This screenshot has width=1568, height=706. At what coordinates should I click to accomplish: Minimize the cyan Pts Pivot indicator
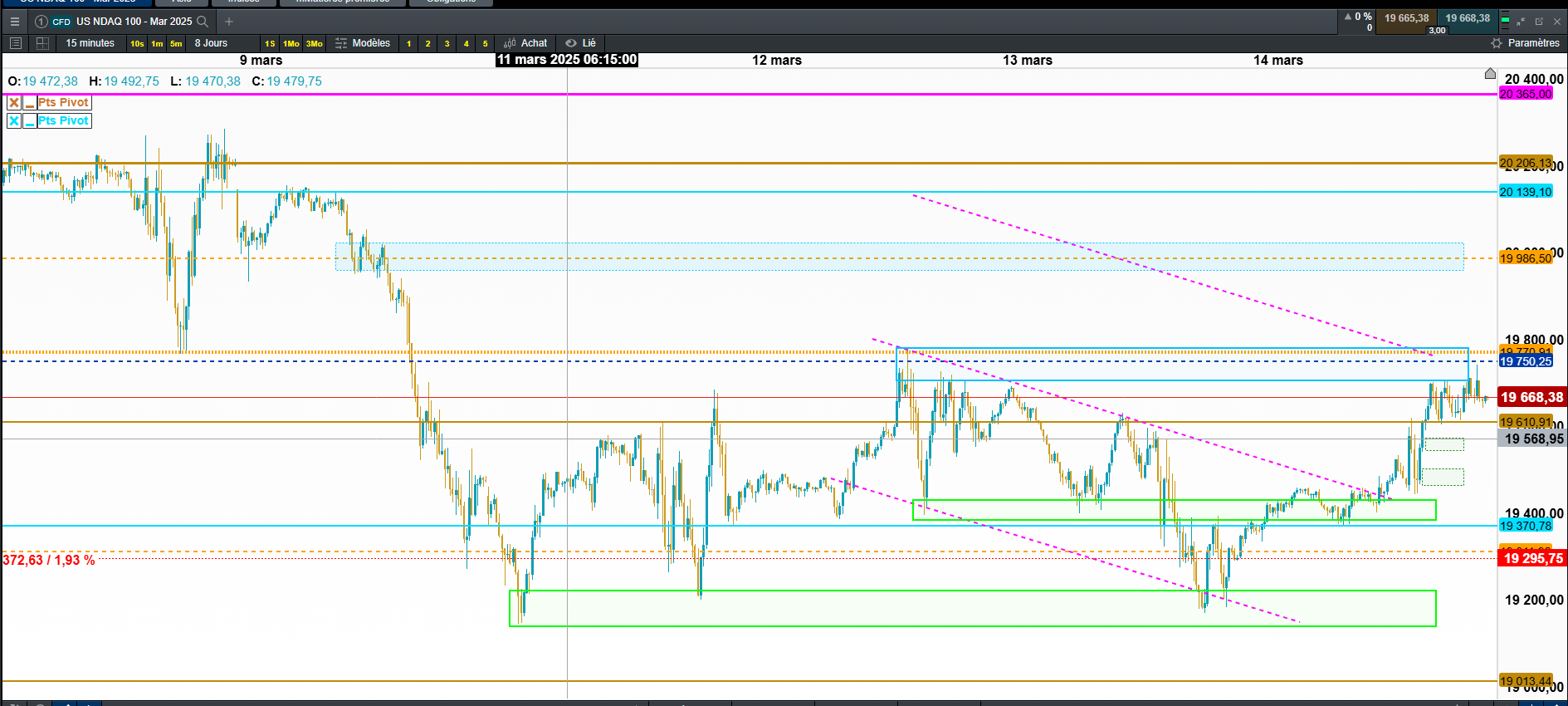click(30, 121)
